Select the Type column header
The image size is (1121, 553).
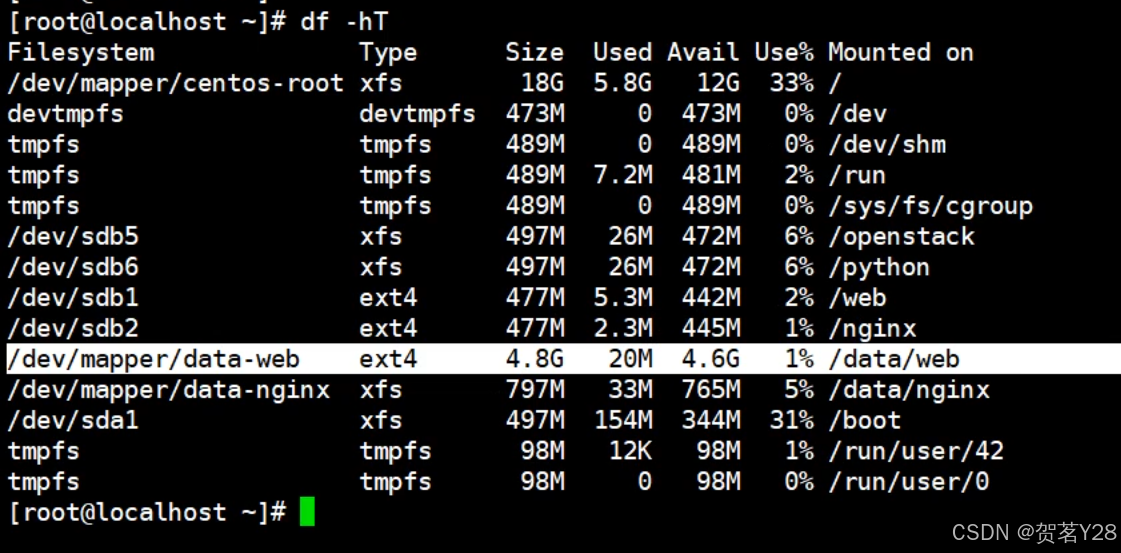tap(388, 53)
